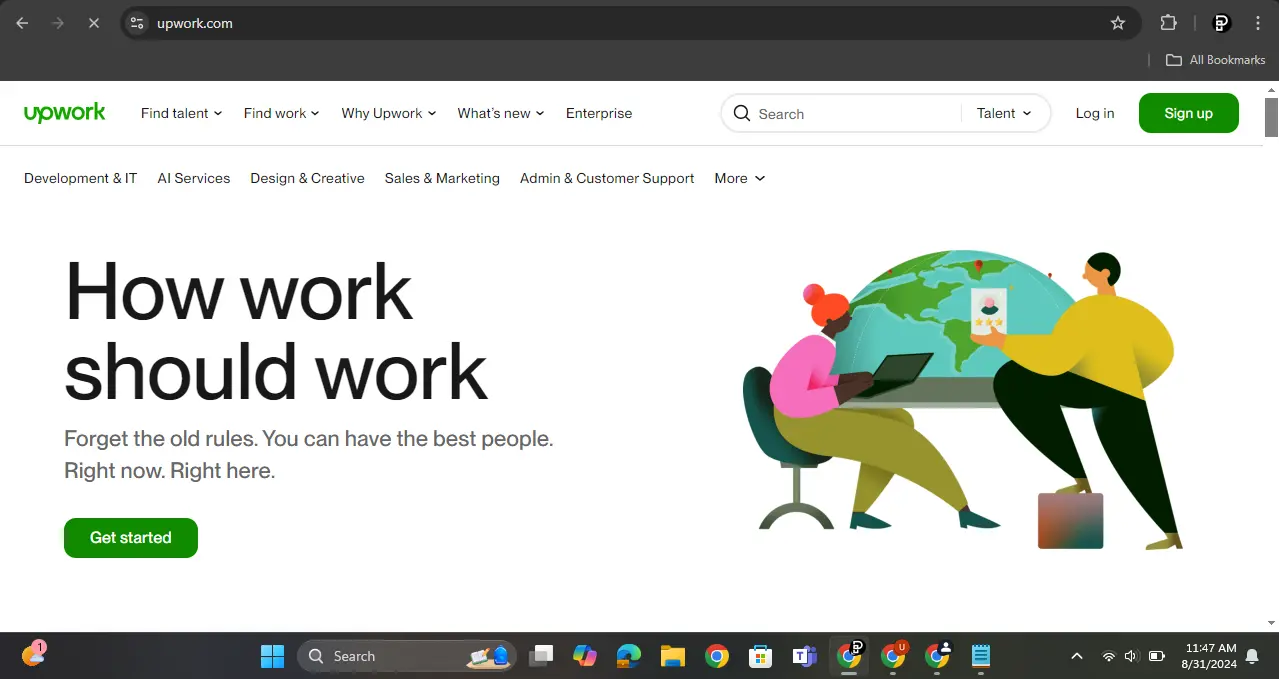Click the Log in link
Screen dimensions: 1279x679
pos(1095,113)
